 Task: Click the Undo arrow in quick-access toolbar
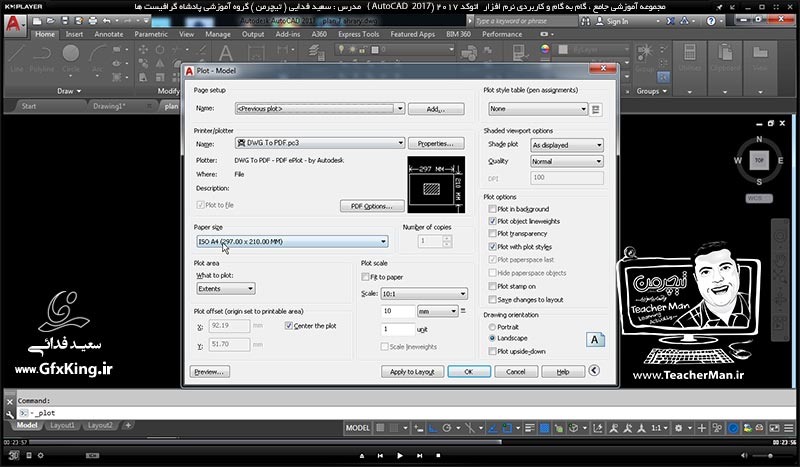(x=106, y=21)
